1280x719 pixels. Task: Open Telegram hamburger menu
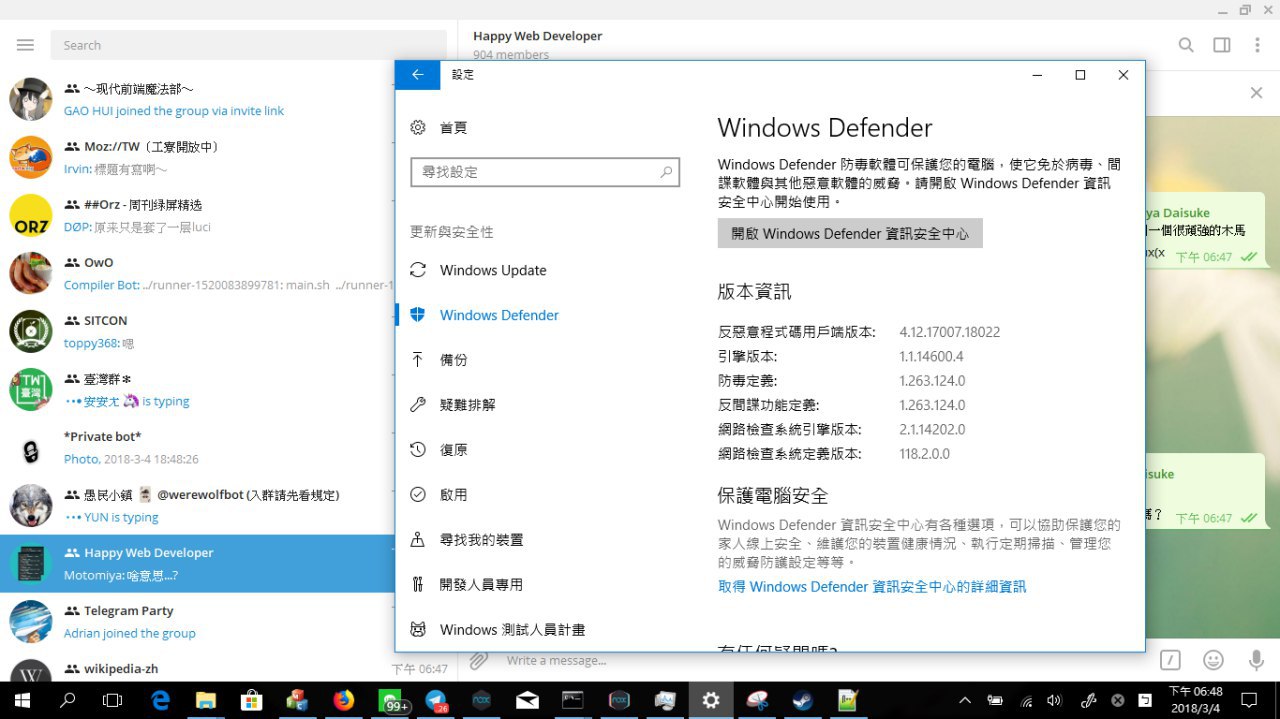pyautogui.click(x=25, y=45)
